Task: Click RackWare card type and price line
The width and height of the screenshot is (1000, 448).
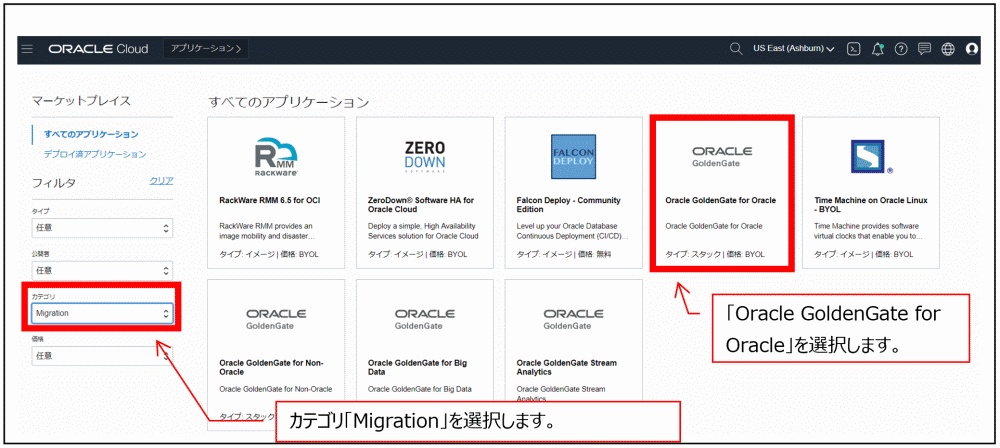Action: [268, 254]
